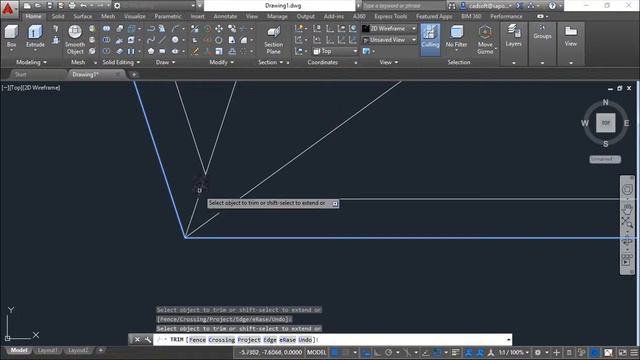Click the workspace switching gear in status bar
The height and width of the screenshot is (360, 640).
click(x=538, y=352)
